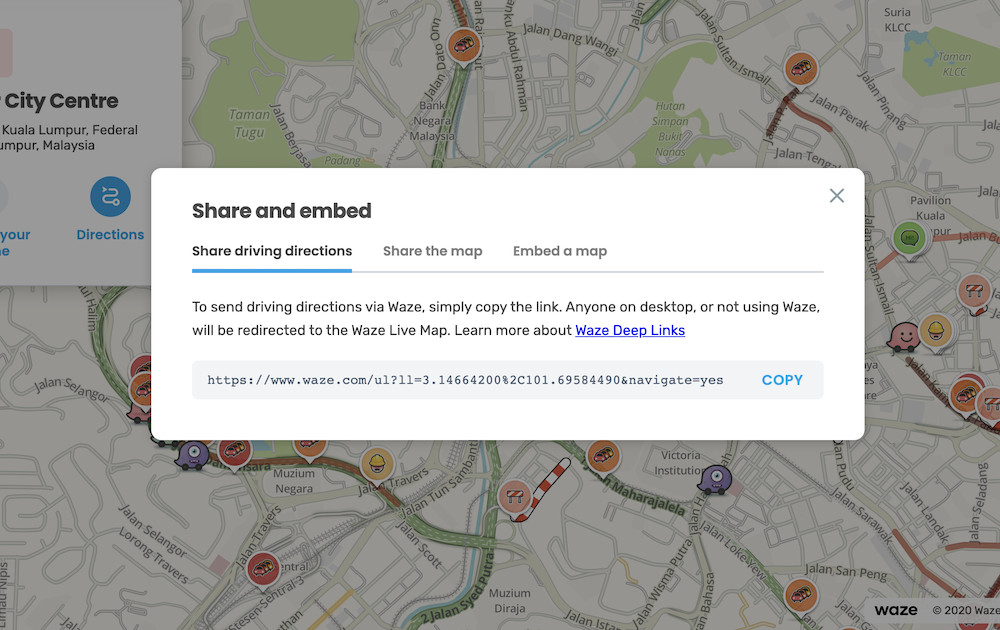The height and width of the screenshot is (630, 1000).
Task: Click the COPY button for the link
Action: (x=782, y=380)
